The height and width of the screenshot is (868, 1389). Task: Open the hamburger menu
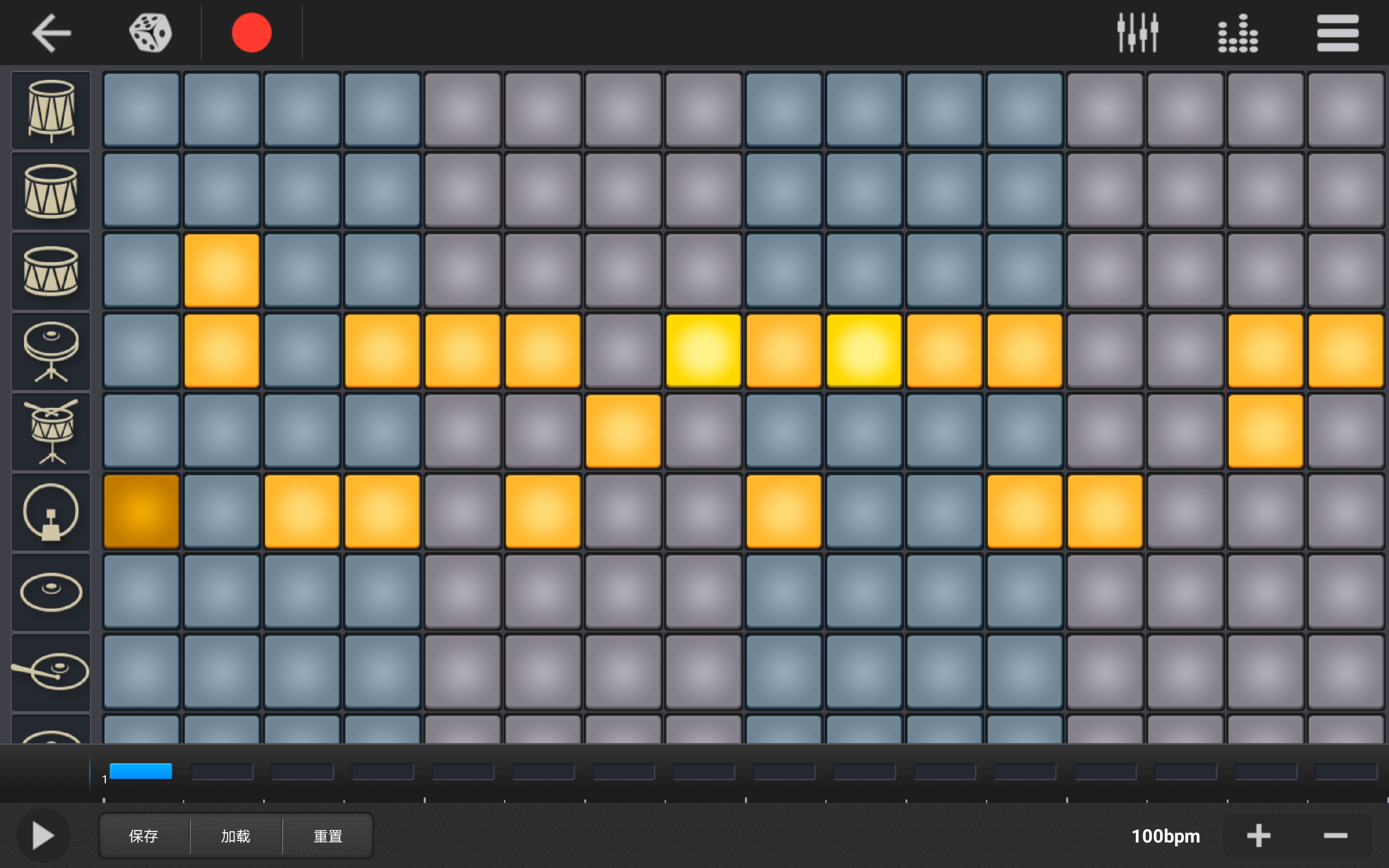coord(1337,33)
